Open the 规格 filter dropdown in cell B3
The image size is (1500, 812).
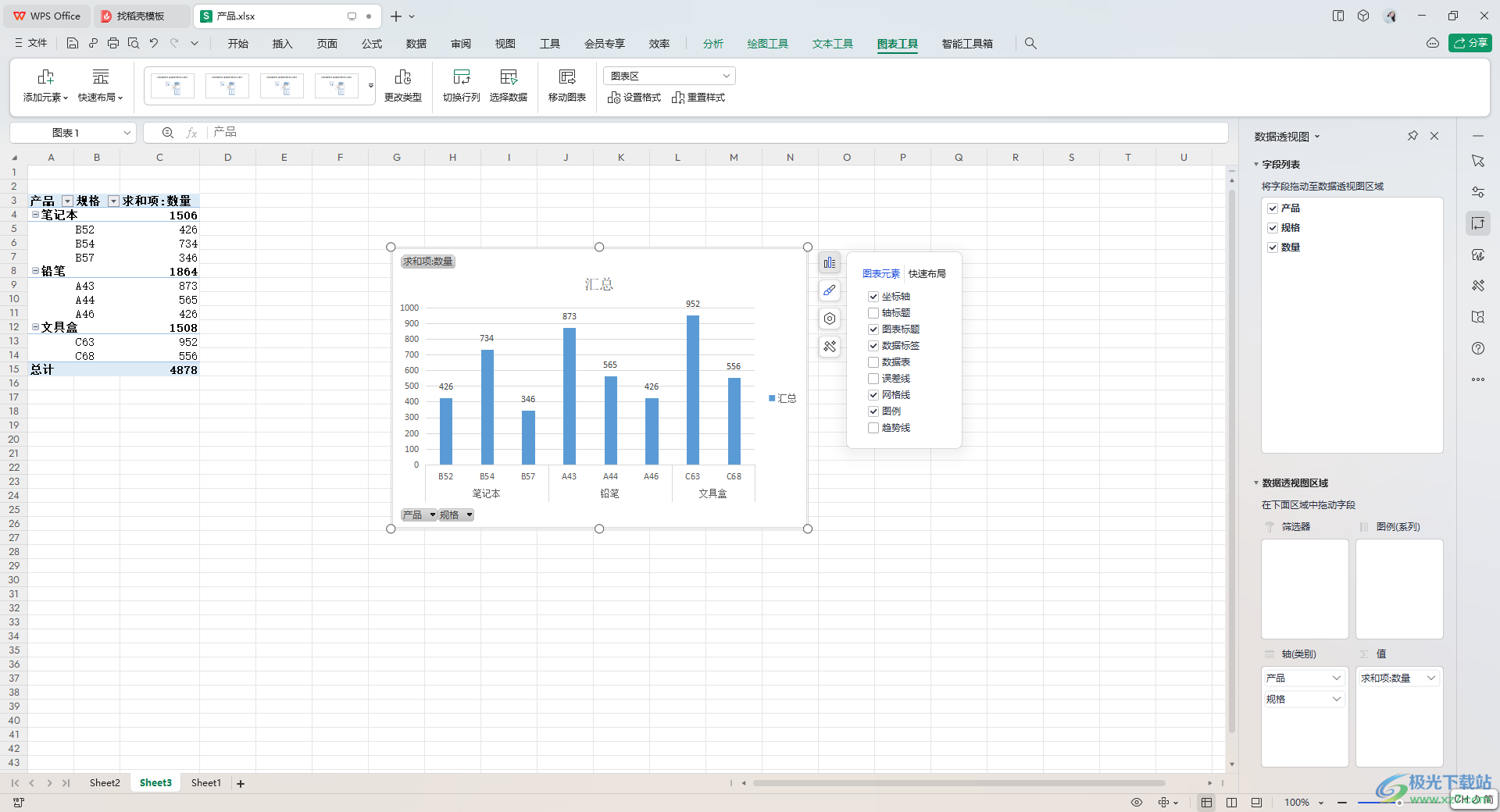click(113, 201)
